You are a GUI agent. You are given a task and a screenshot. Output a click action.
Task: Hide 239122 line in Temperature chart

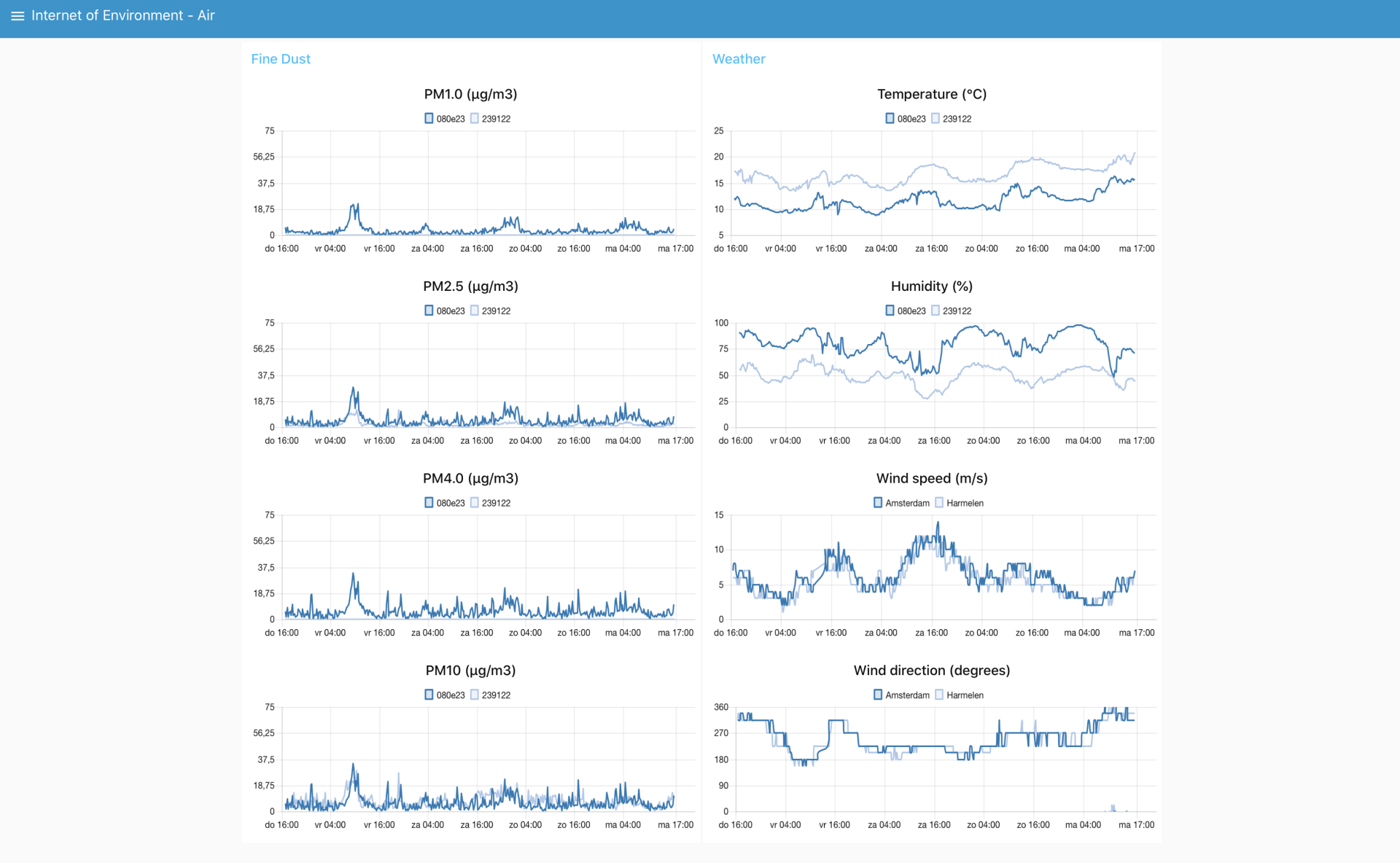coord(951,119)
